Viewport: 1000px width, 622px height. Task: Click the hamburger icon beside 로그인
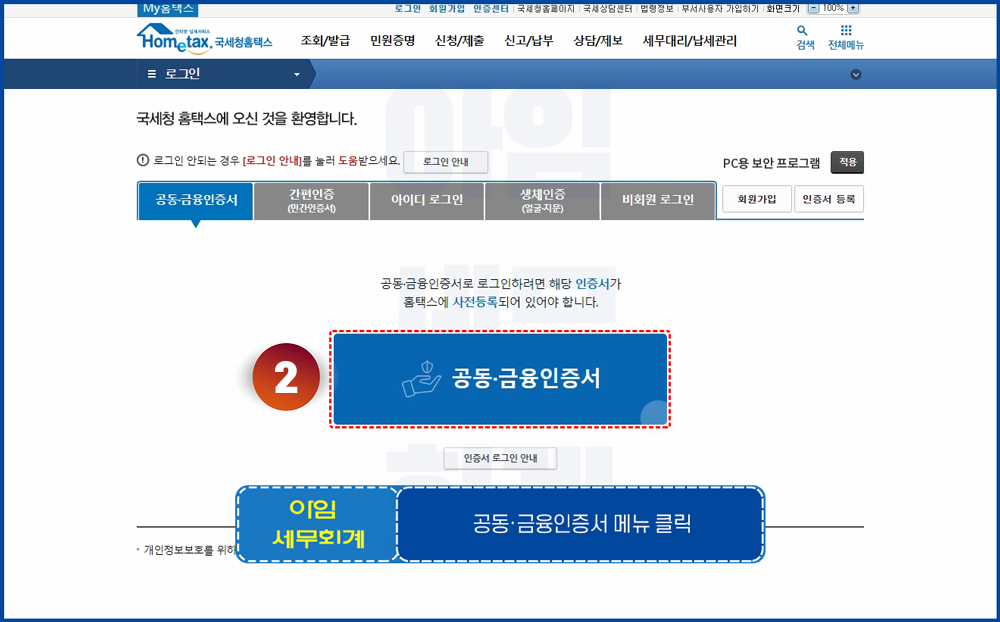(x=152, y=74)
